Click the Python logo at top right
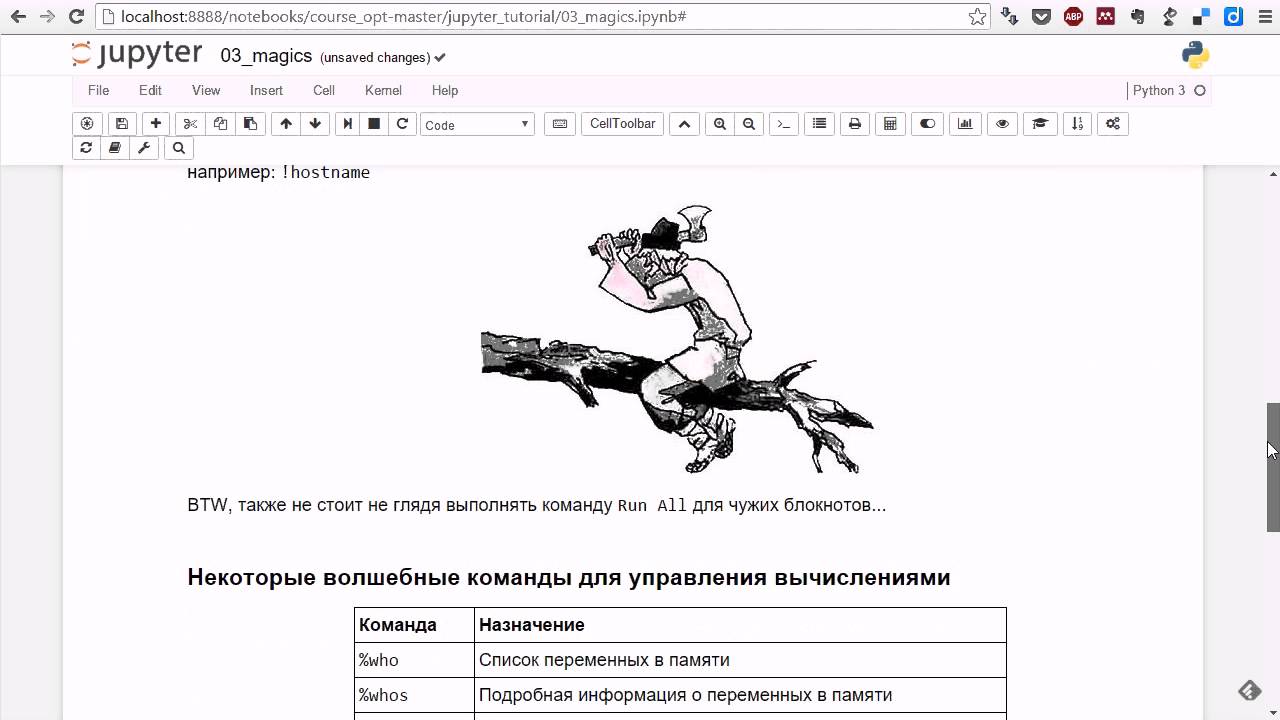 pyautogui.click(x=1196, y=56)
